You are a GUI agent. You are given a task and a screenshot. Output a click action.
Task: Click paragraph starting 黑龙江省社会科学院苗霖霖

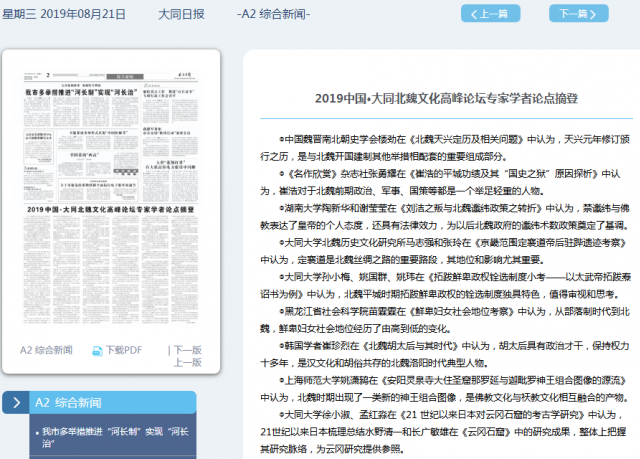click(x=445, y=320)
